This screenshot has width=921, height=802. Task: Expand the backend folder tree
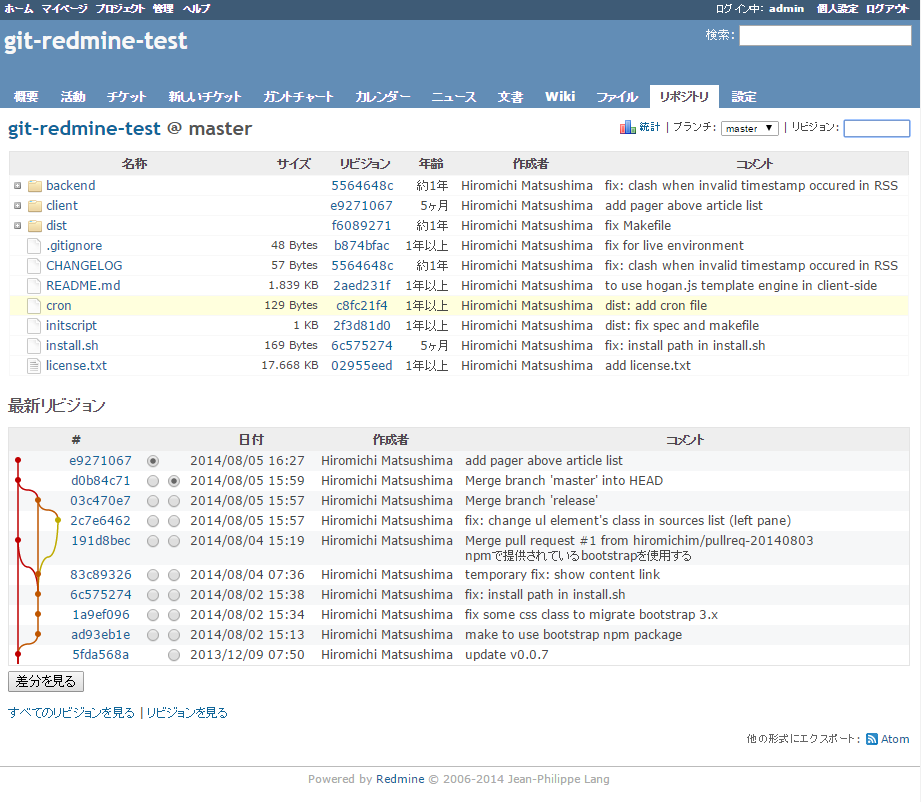pyautogui.click(x=18, y=186)
